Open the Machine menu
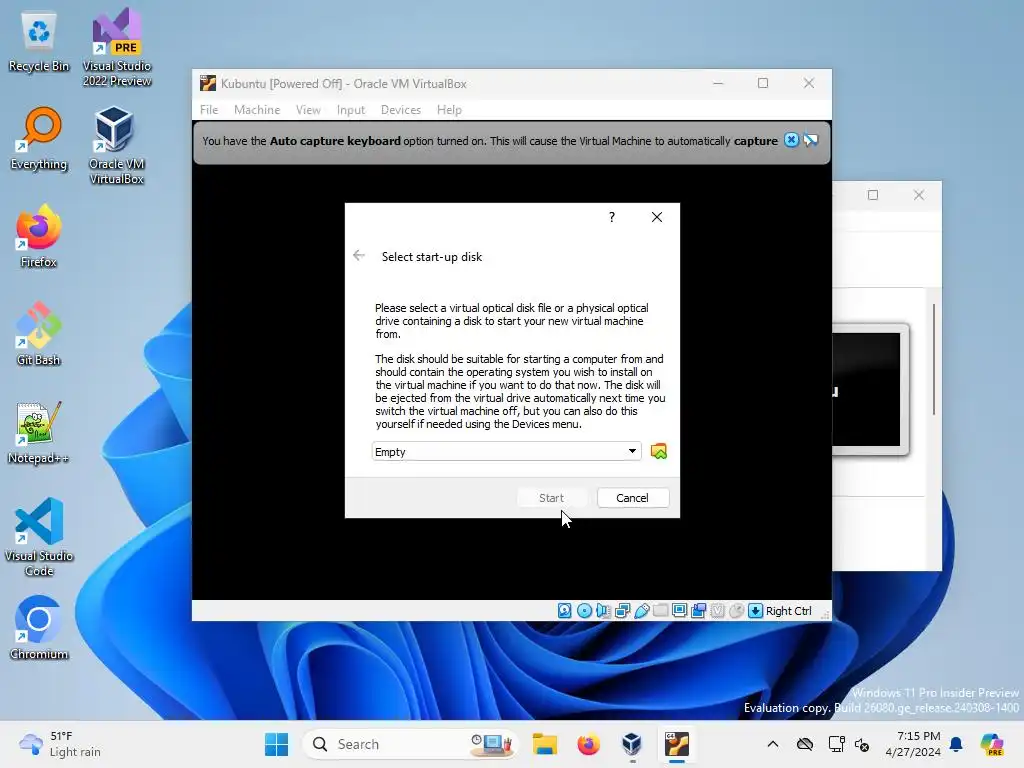 tap(257, 110)
